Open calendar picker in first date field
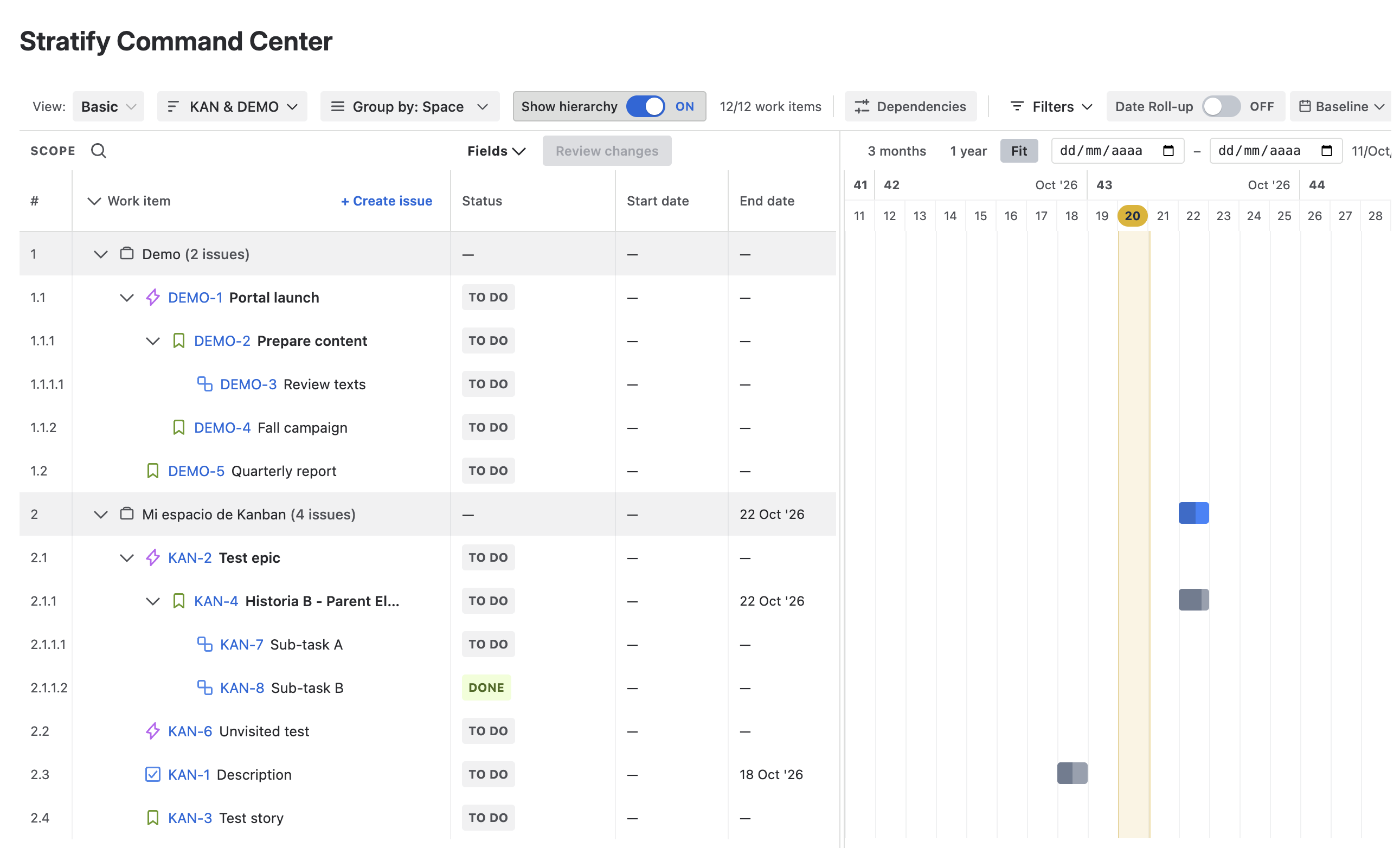 [x=1168, y=151]
